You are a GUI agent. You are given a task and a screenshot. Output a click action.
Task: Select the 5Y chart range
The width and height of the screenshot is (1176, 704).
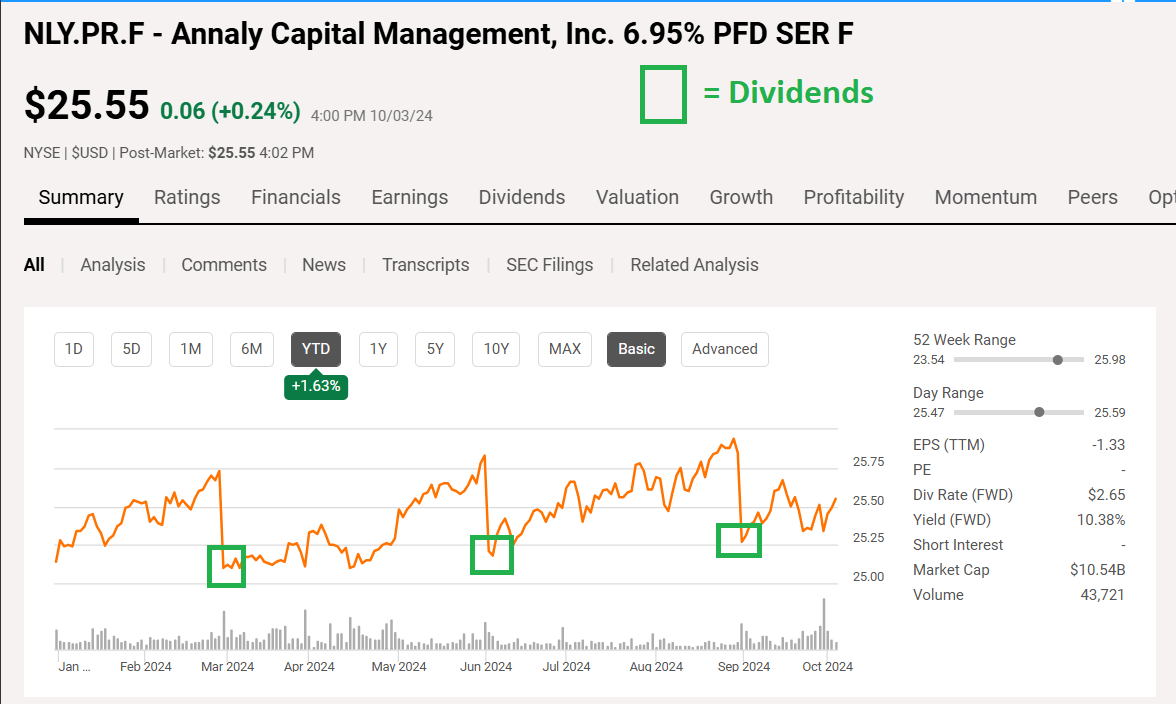click(435, 349)
